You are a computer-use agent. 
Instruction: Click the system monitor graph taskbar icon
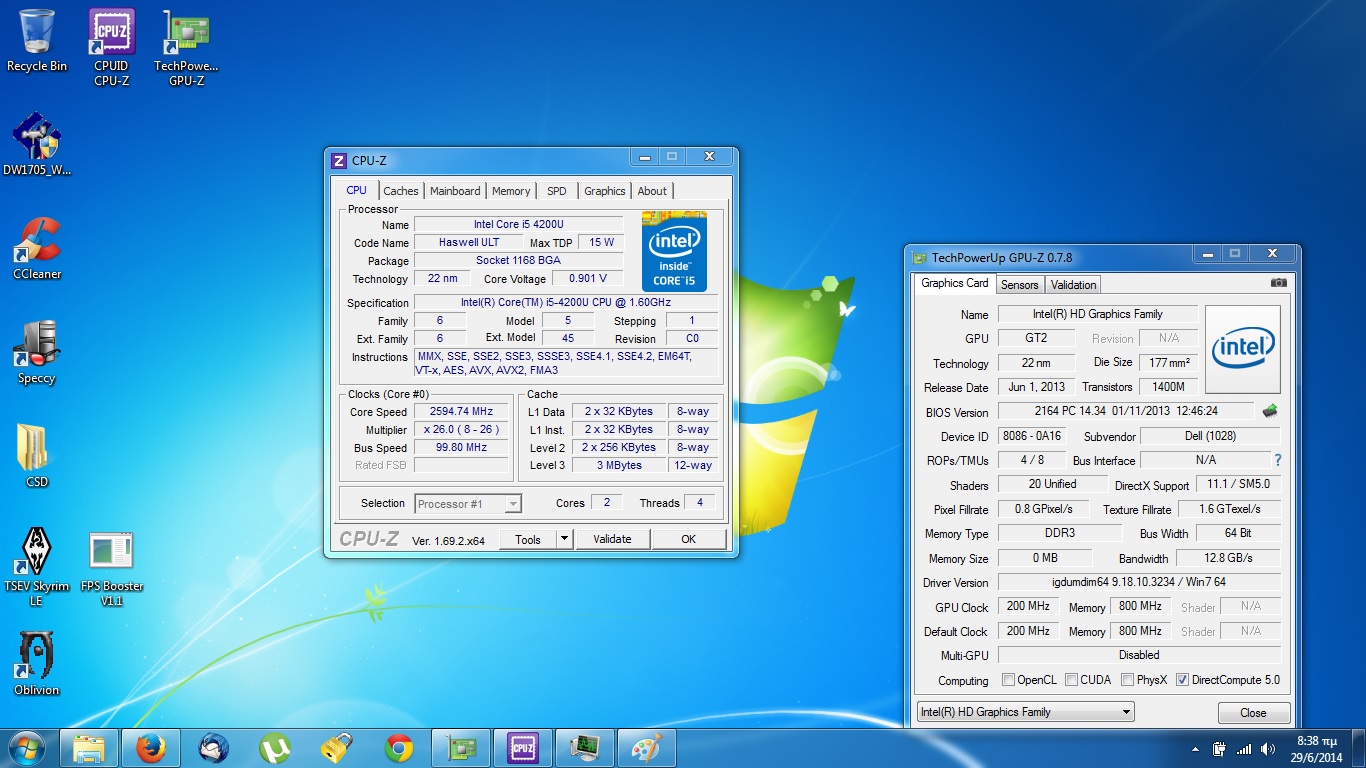(585, 748)
